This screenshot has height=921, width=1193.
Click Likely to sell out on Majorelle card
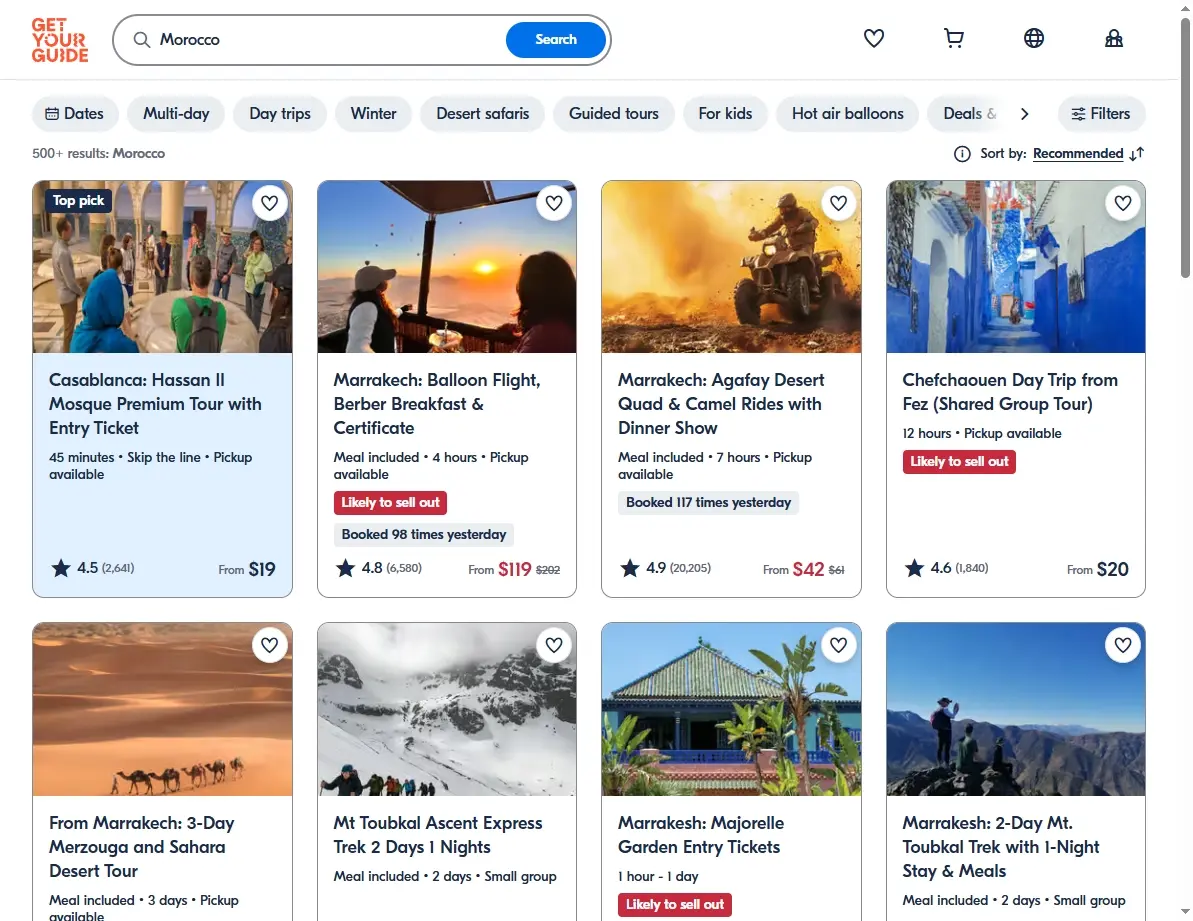coord(674,905)
